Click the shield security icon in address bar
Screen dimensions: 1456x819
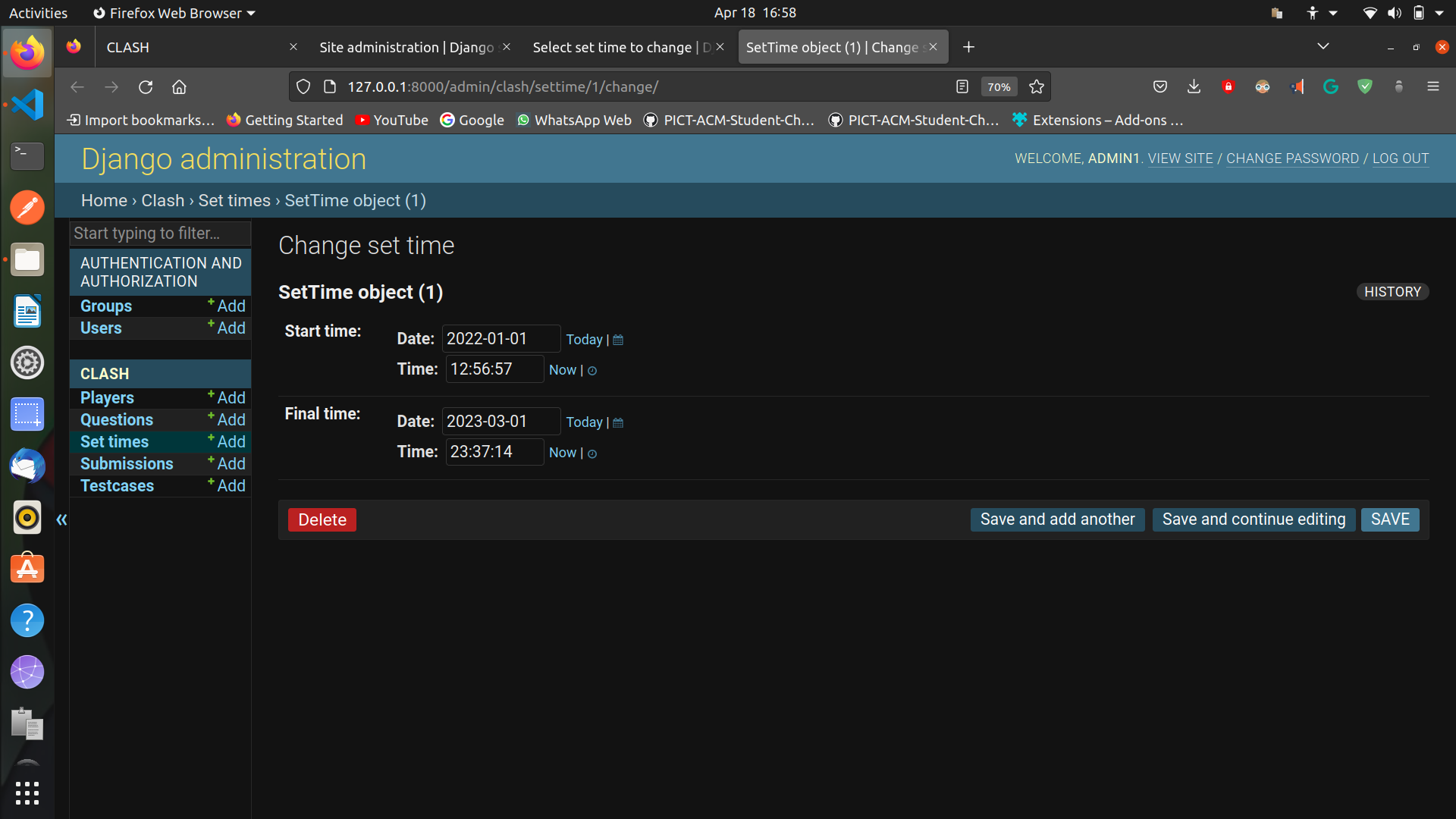[303, 87]
